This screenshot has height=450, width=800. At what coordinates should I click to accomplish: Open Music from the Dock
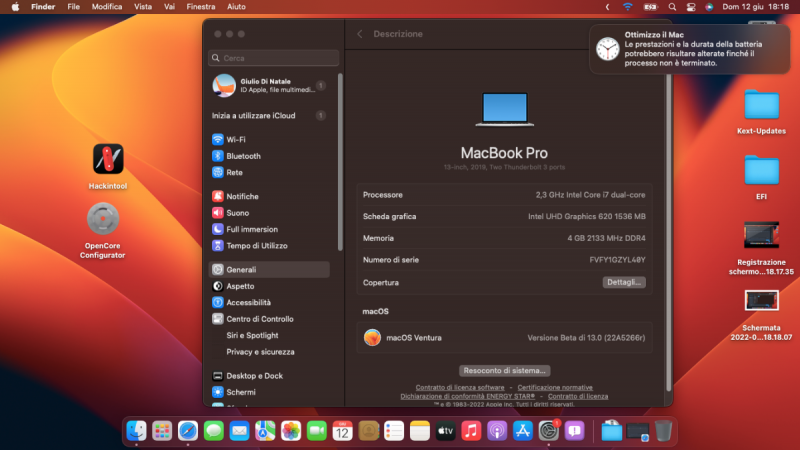(471, 431)
